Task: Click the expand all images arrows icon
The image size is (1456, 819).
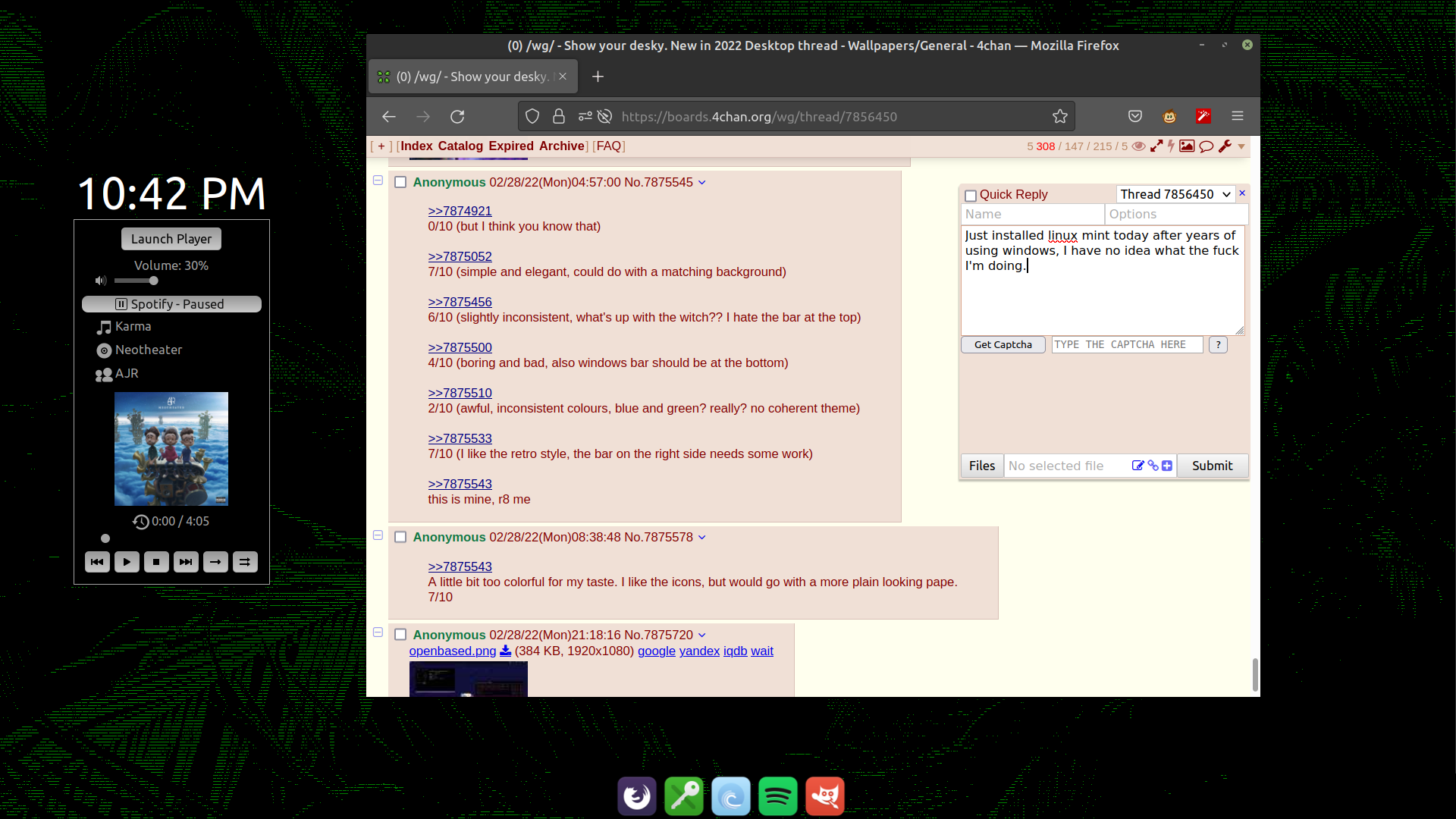Action: coord(1156,146)
